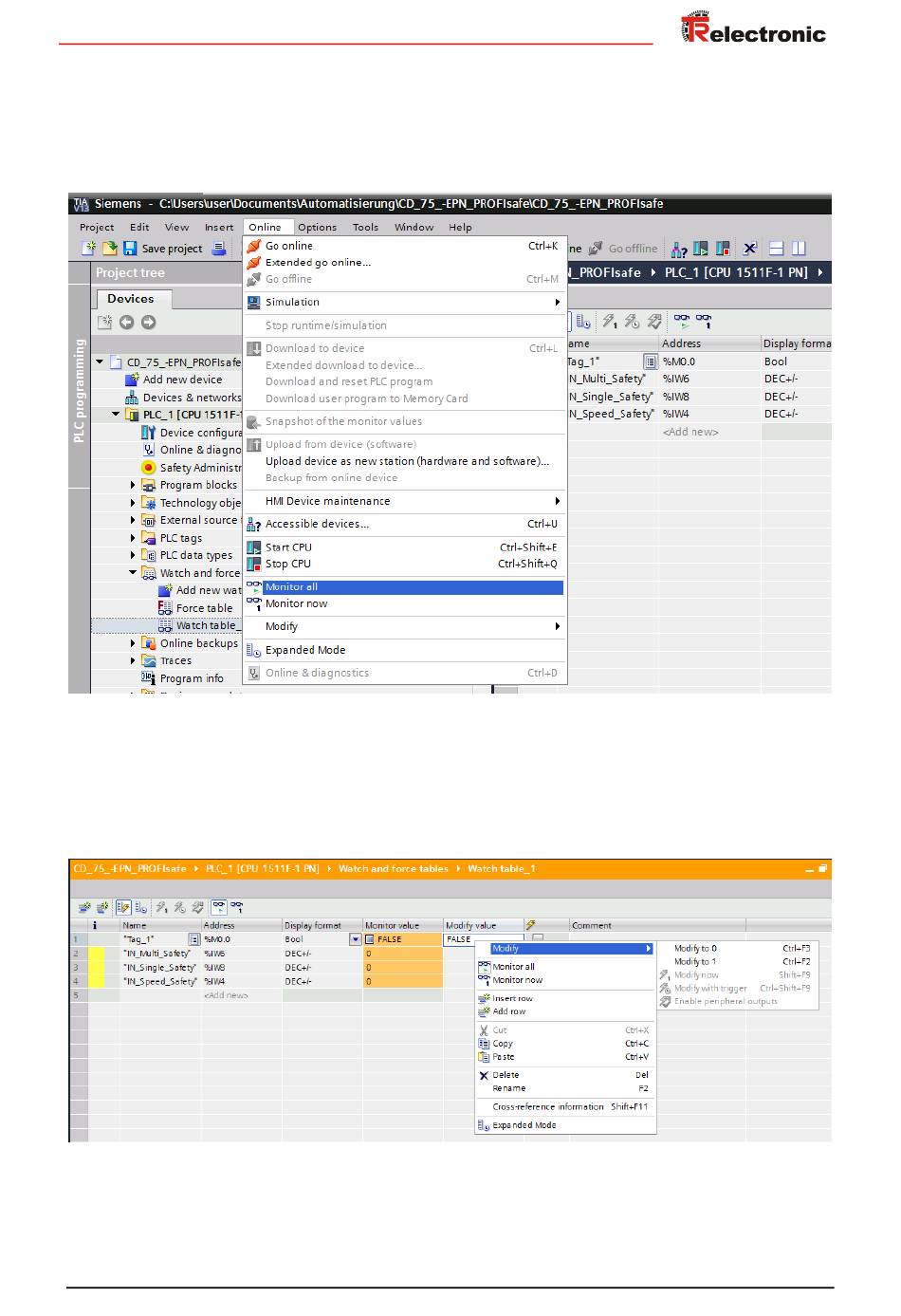
Task: Select Insert row in the context menu
Action: (565, 998)
